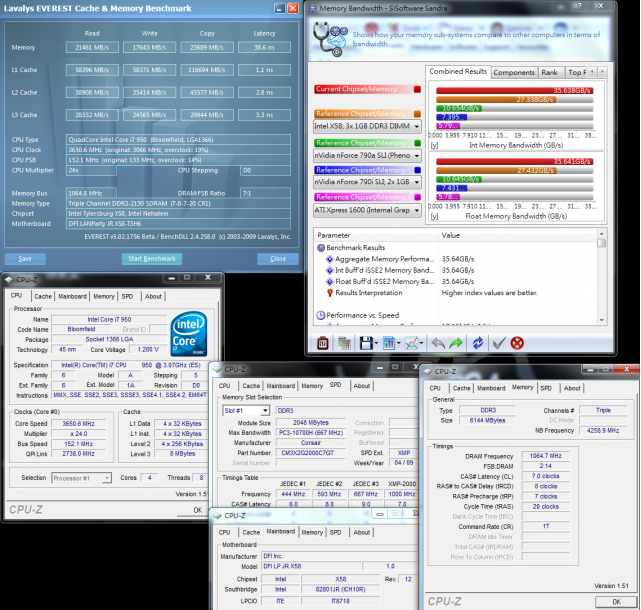Click the line graph icon in the Sandra toolbar
The height and width of the screenshot is (610, 641).
[411, 343]
